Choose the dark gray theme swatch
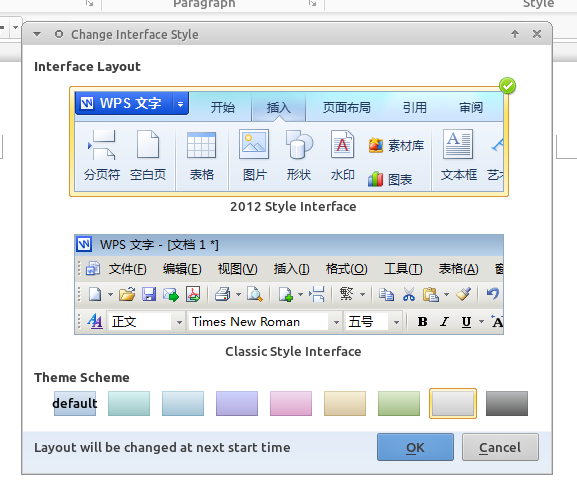This screenshot has height=497, width=577. click(x=507, y=403)
